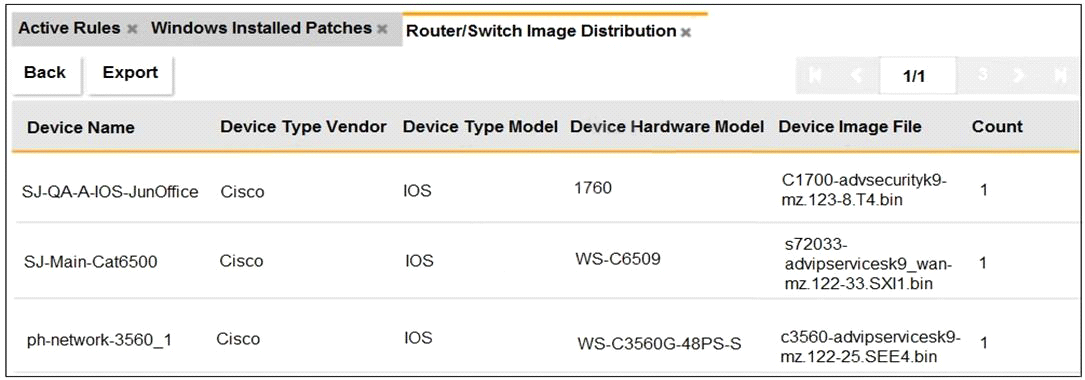
Task: Jump to the last page icon
Action: coord(1059,75)
